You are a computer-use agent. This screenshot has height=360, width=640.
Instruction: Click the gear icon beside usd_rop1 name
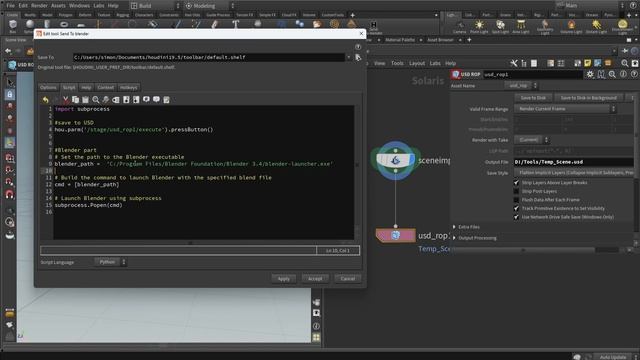click(x=590, y=74)
